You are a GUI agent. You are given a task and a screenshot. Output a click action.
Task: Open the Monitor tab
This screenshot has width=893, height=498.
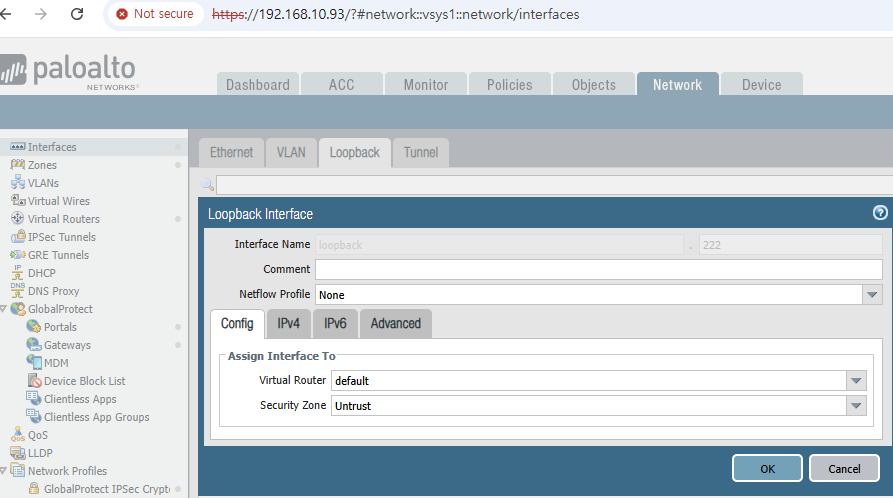pyautogui.click(x=425, y=84)
